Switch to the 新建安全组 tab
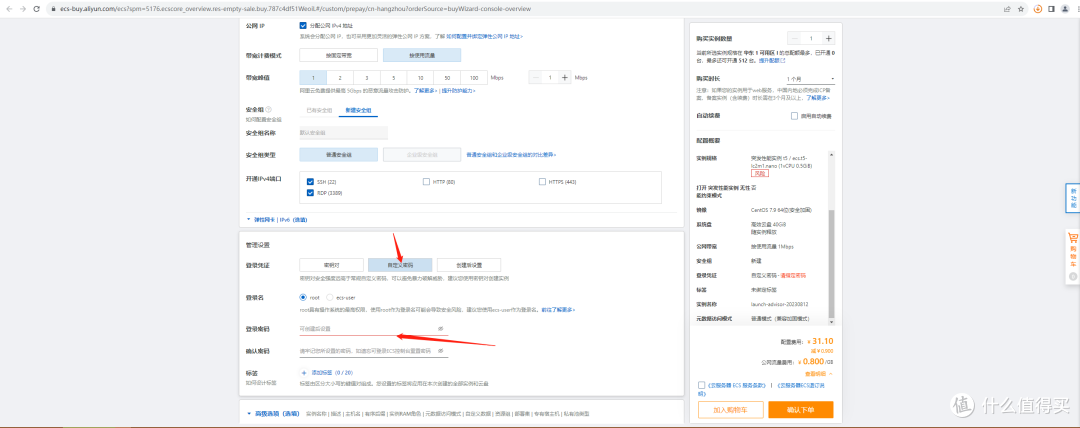This screenshot has width=1080, height=428. pos(357,110)
